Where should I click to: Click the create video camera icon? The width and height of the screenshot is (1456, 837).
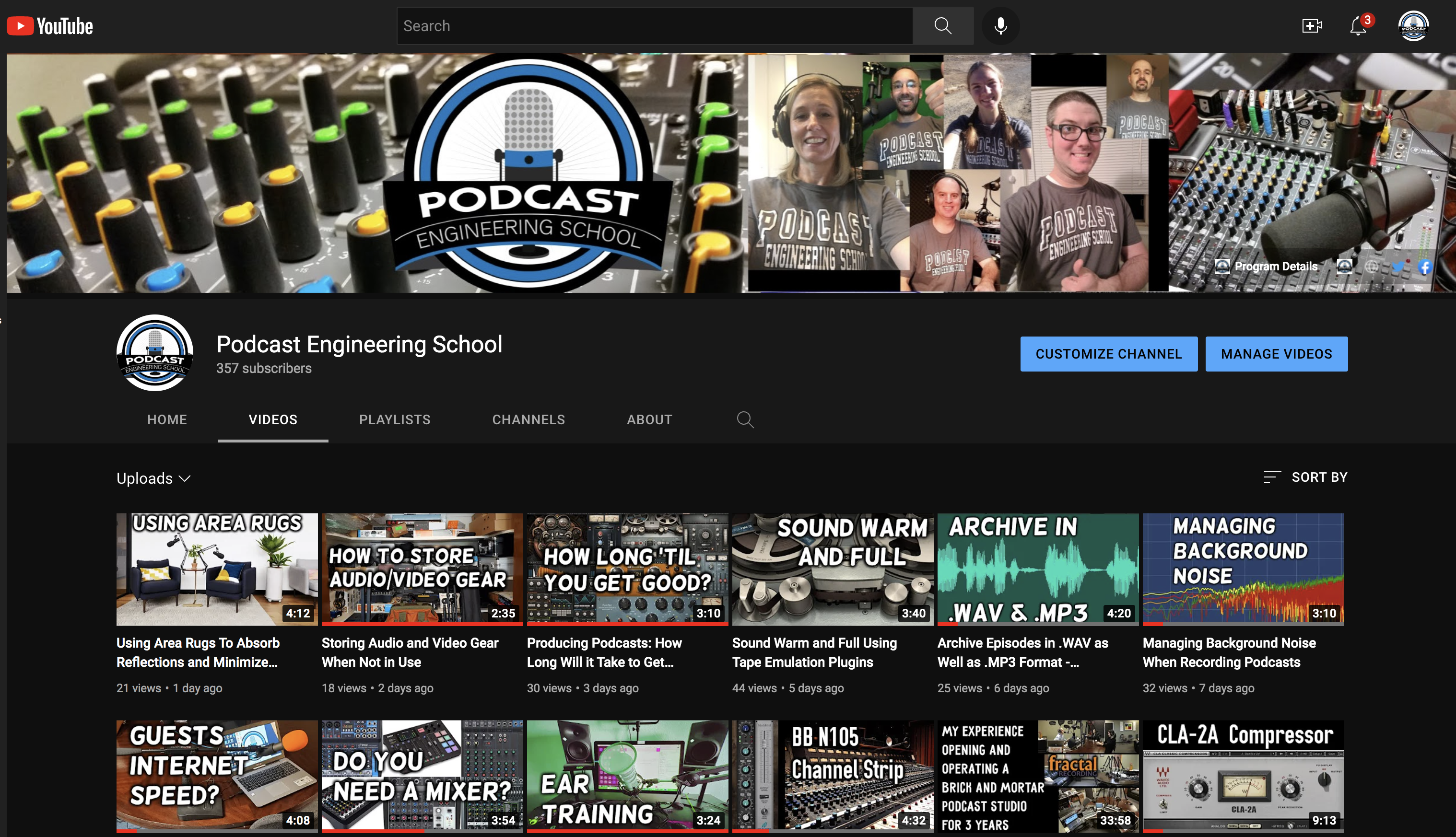tap(1312, 26)
